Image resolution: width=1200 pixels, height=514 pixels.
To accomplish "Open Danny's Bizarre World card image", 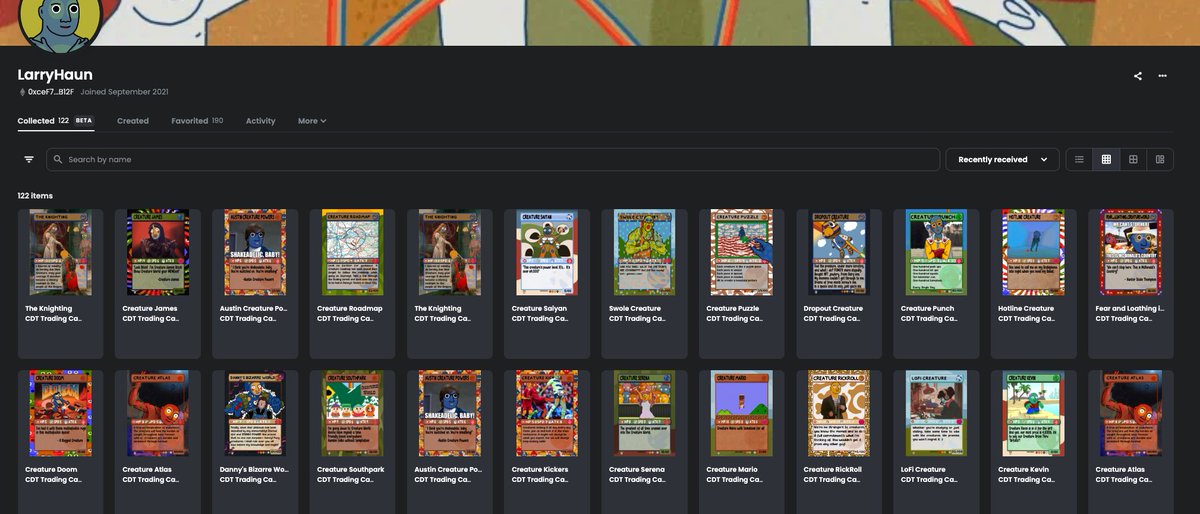I will click(255, 413).
